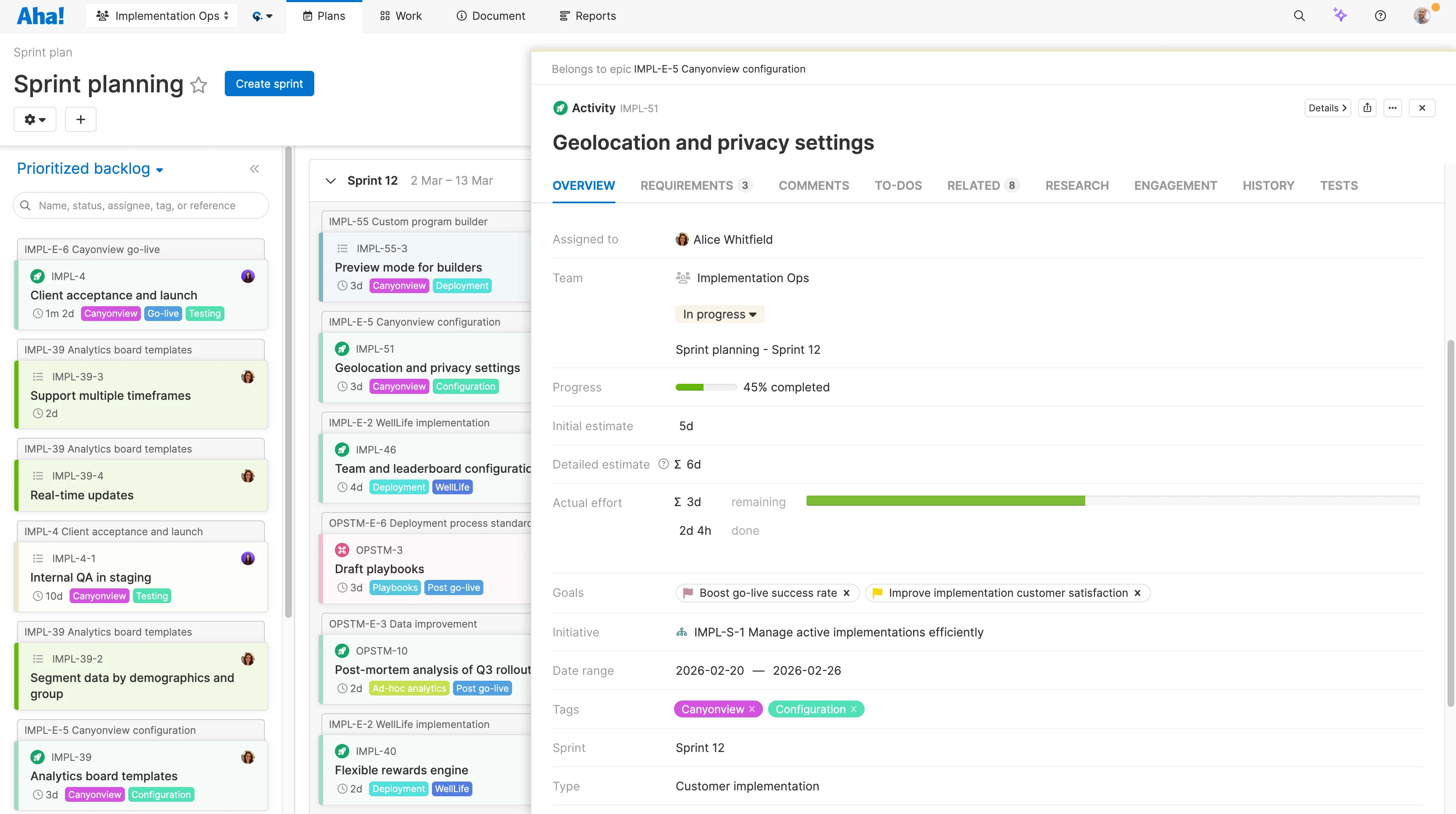Screen dimensions: 1456x814
Task: Collapse the Sprint 12 section
Action: pos(331,181)
